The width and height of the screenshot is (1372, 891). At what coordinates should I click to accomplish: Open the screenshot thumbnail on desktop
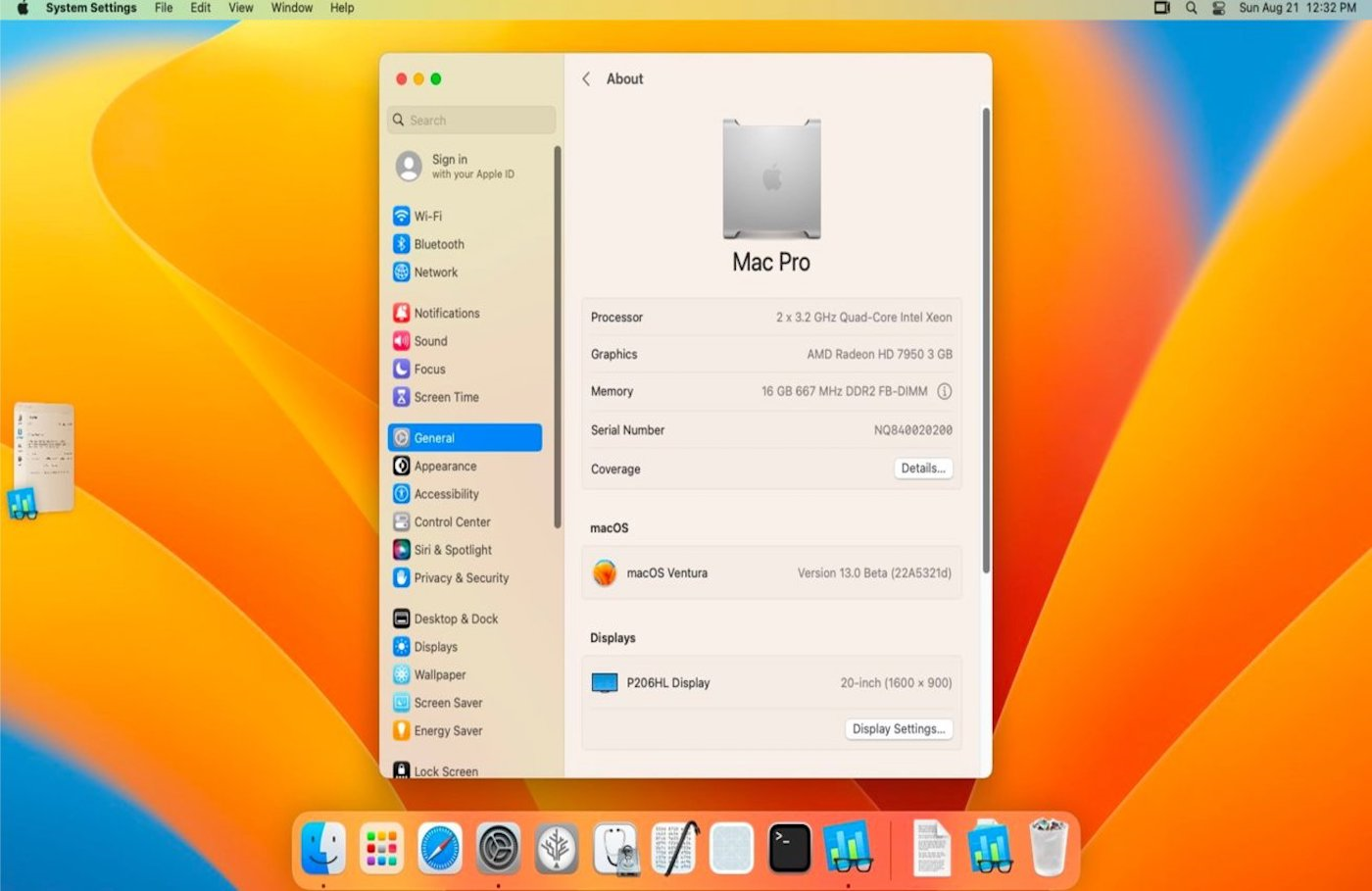(x=44, y=457)
